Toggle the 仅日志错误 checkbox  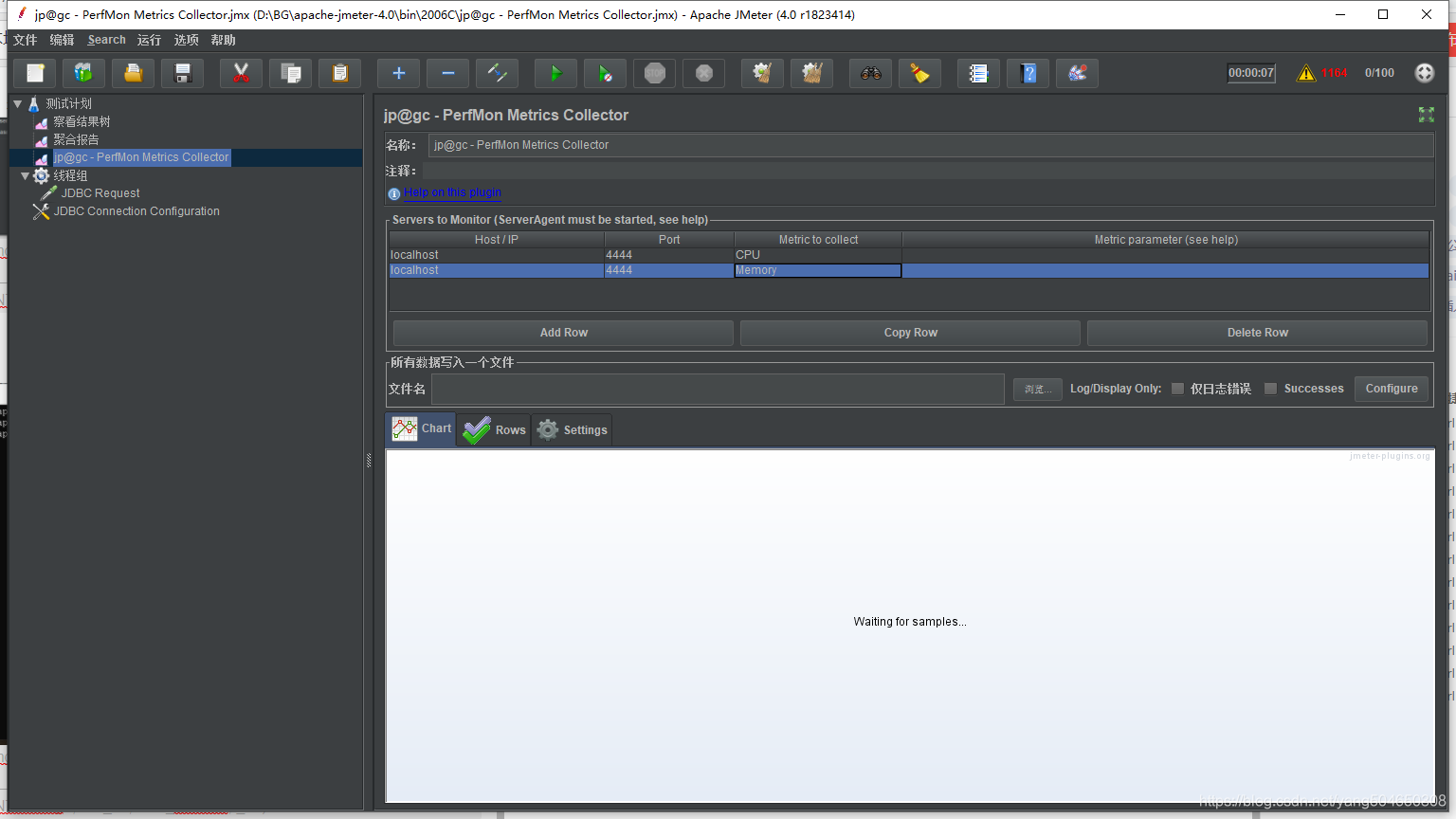coord(1177,389)
